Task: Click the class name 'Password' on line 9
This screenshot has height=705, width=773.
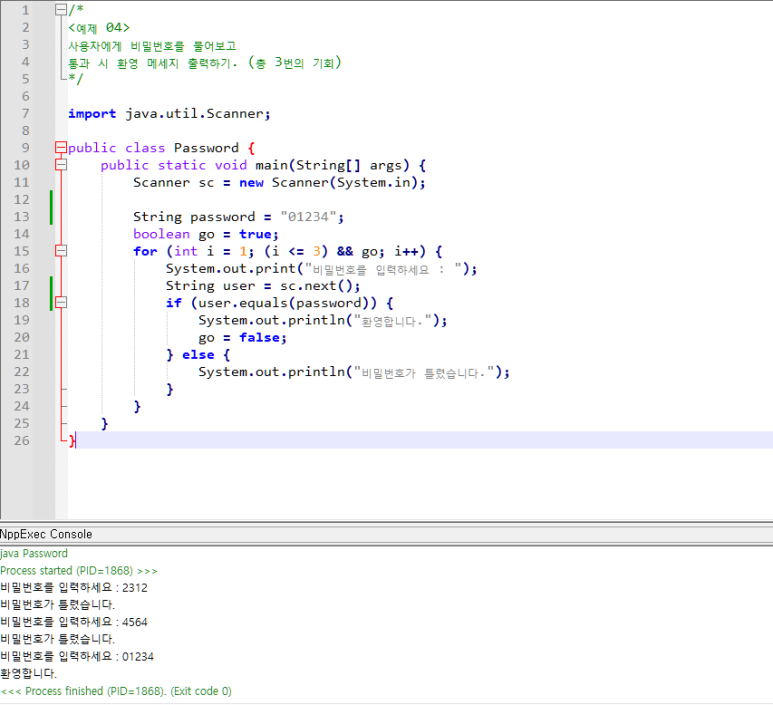Action: pyautogui.click(x=206, y=148)
